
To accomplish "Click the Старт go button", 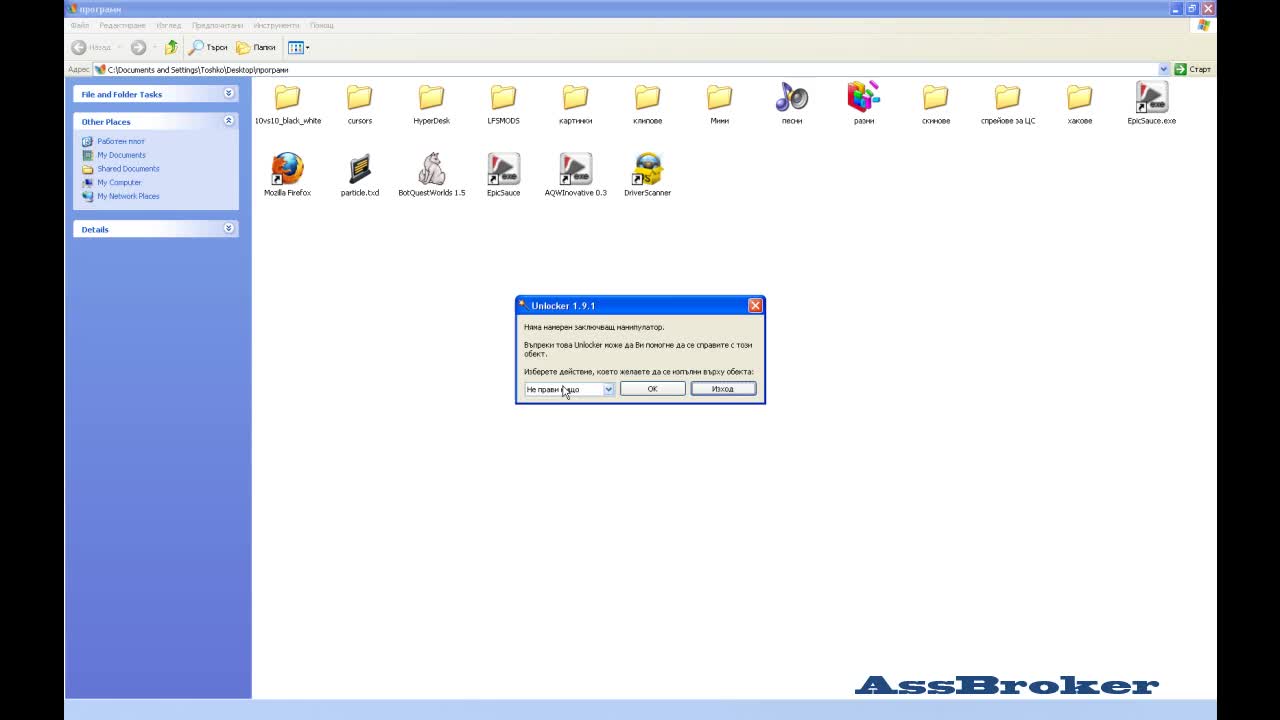I will 1193,69.
